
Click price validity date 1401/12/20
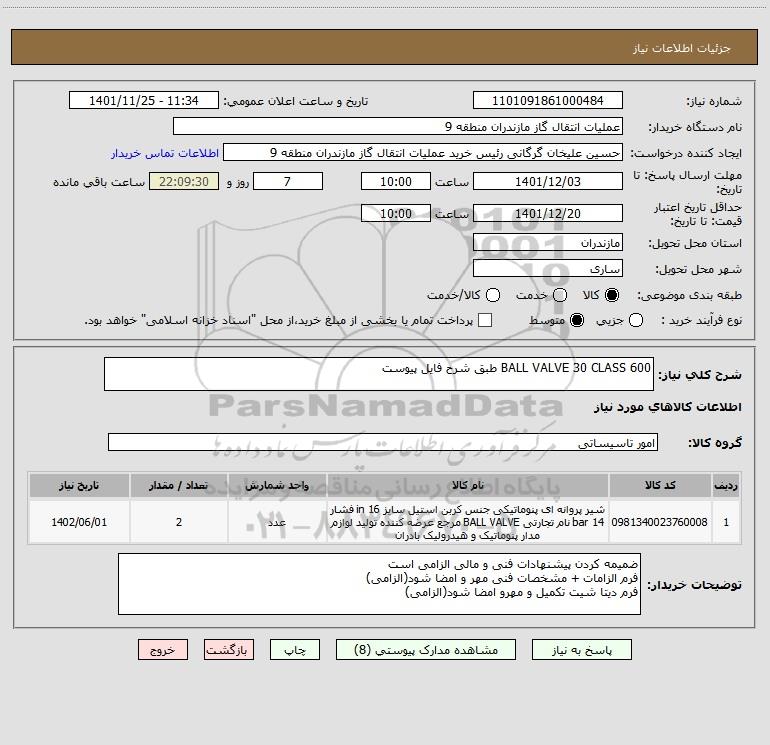(548, 213)
